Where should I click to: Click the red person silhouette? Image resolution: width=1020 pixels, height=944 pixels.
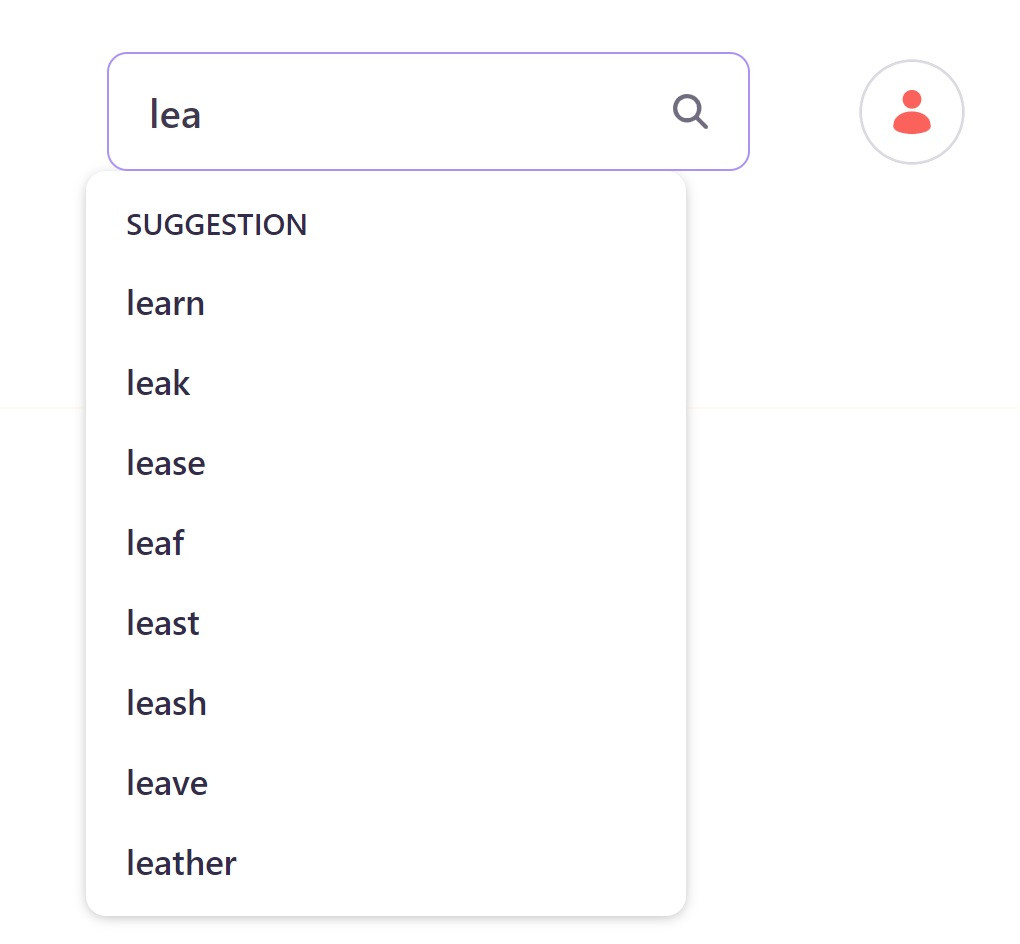coord(911,112)
